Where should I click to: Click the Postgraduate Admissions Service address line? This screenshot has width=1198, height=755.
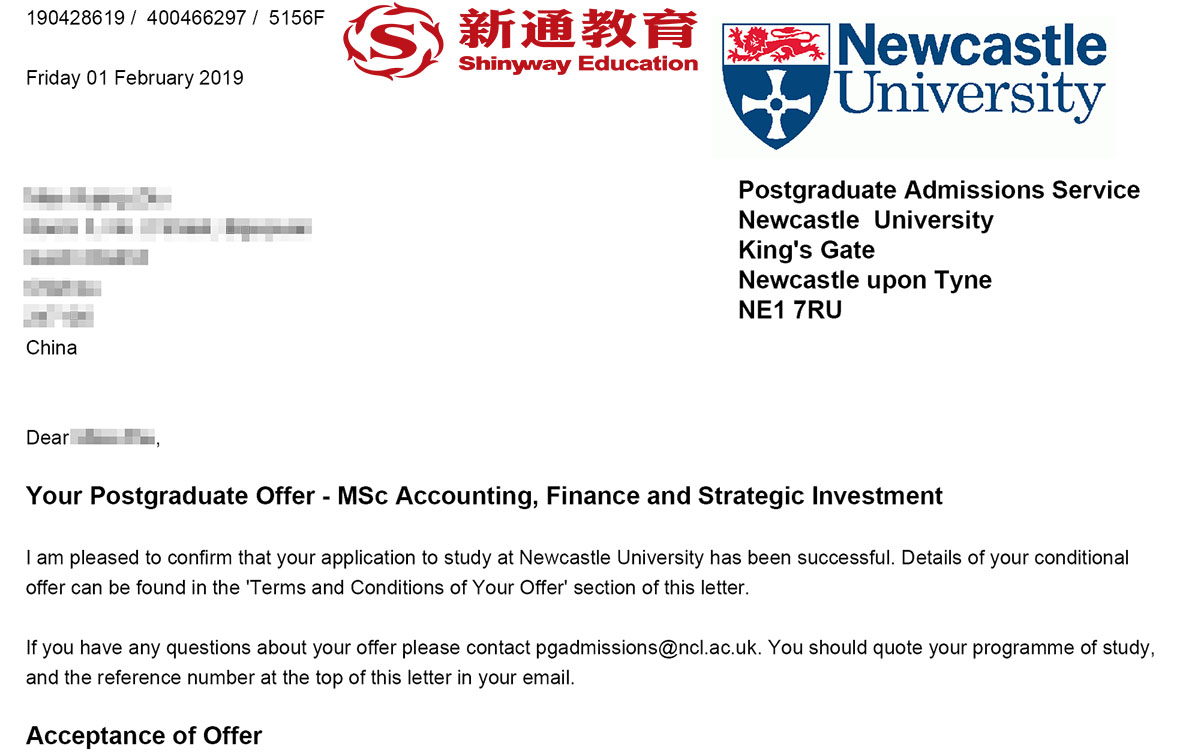coord(938,190)
